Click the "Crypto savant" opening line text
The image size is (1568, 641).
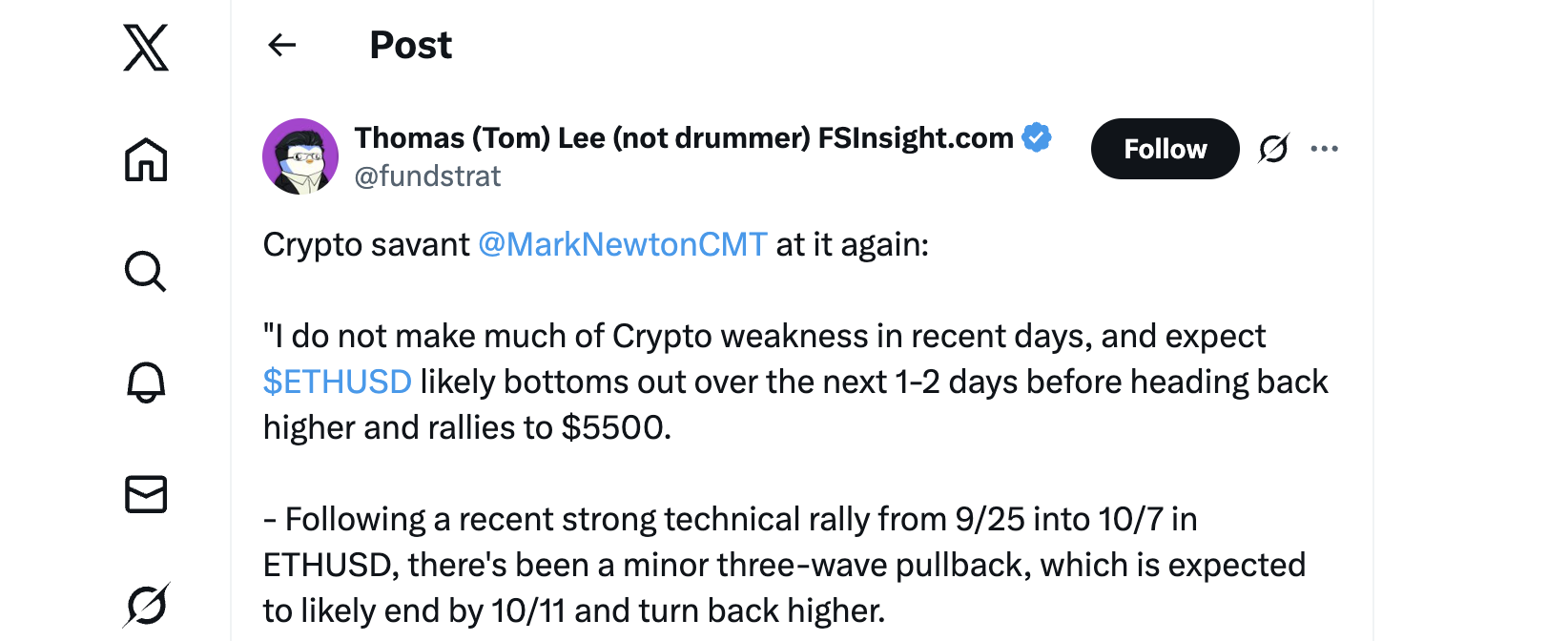click(x=366, y=245)
